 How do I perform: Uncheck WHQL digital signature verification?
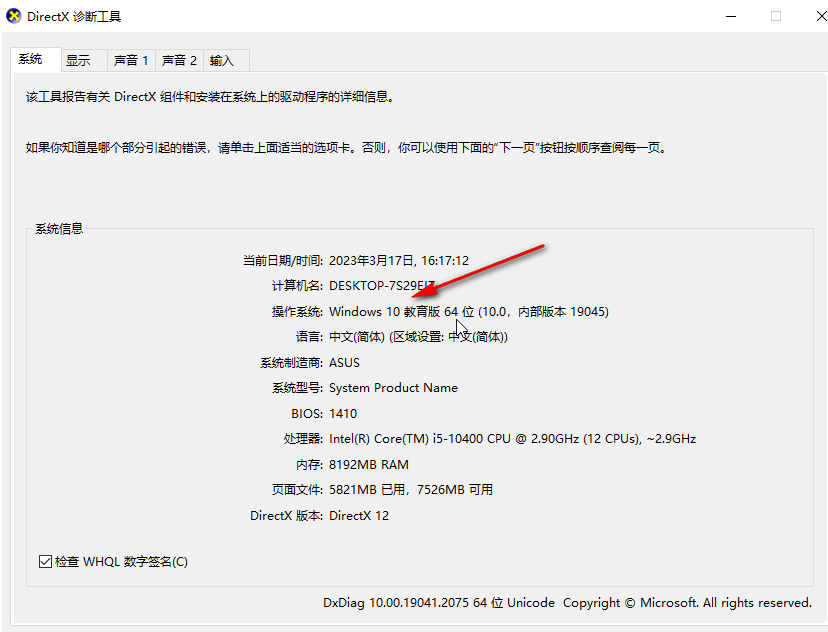pyautogui.click(x=45, y=561)
